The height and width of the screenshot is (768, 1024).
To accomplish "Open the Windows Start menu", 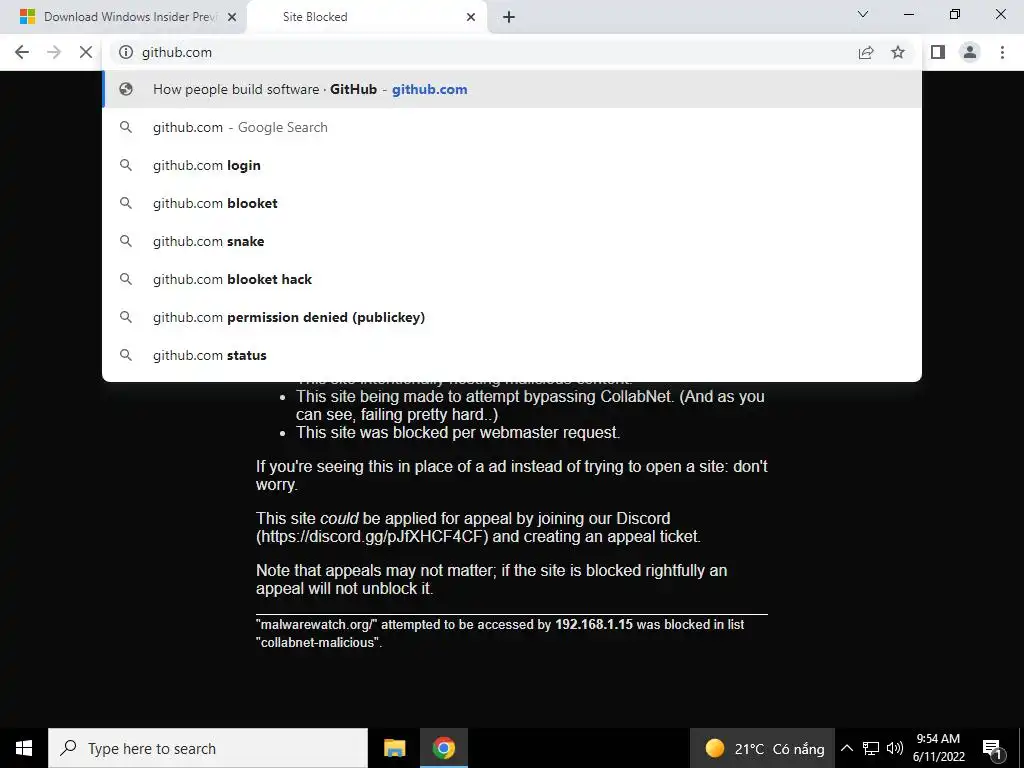I will click(24, 748).
